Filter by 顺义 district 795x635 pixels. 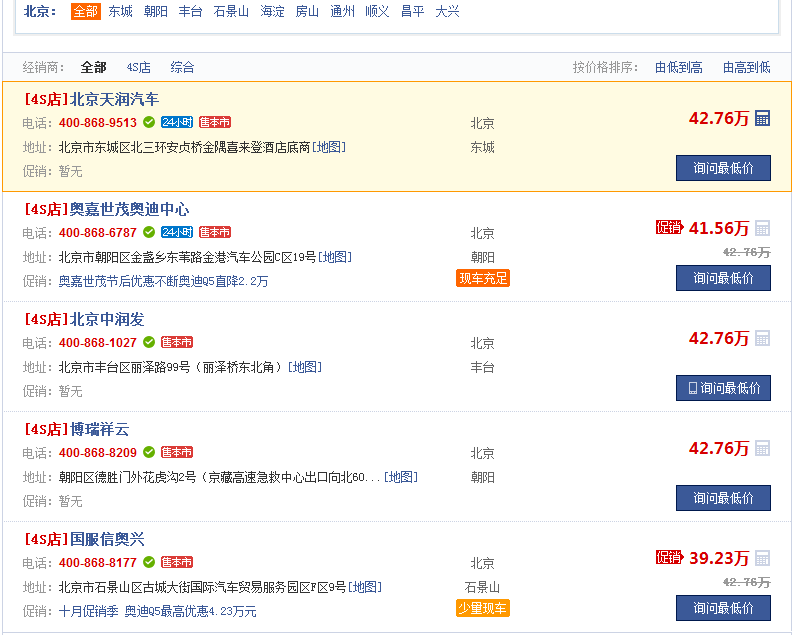coord(377,11)
